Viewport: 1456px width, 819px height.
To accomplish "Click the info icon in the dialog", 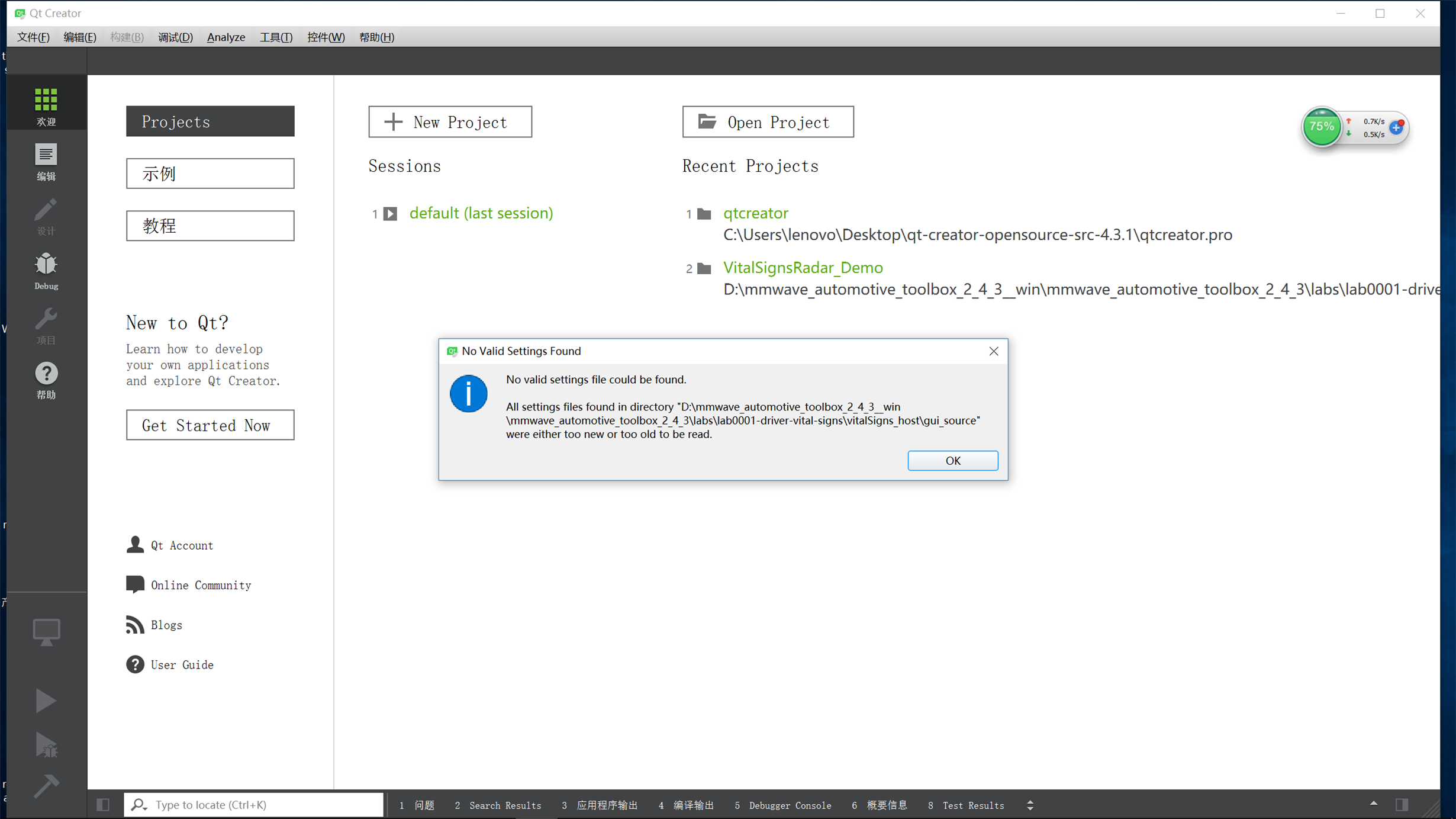I will [468, 393].
